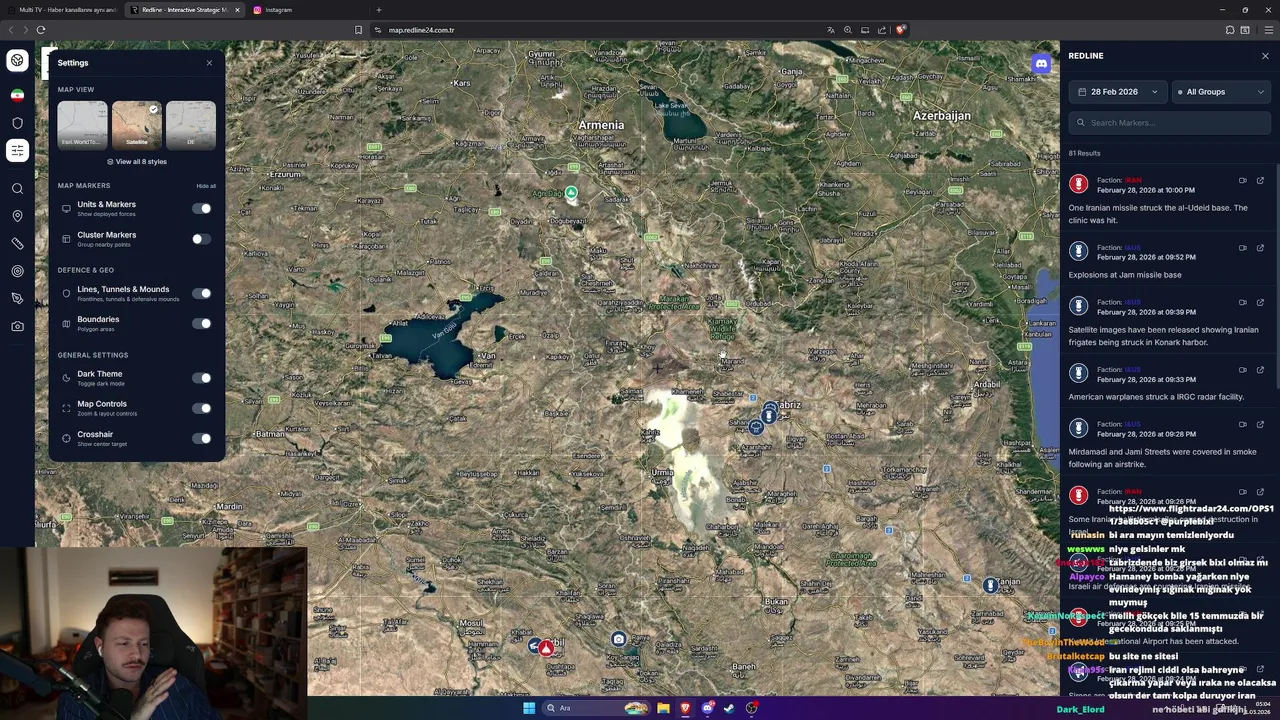Click Hide all map markers
1280x720 pixels.
tap(206, 186)
